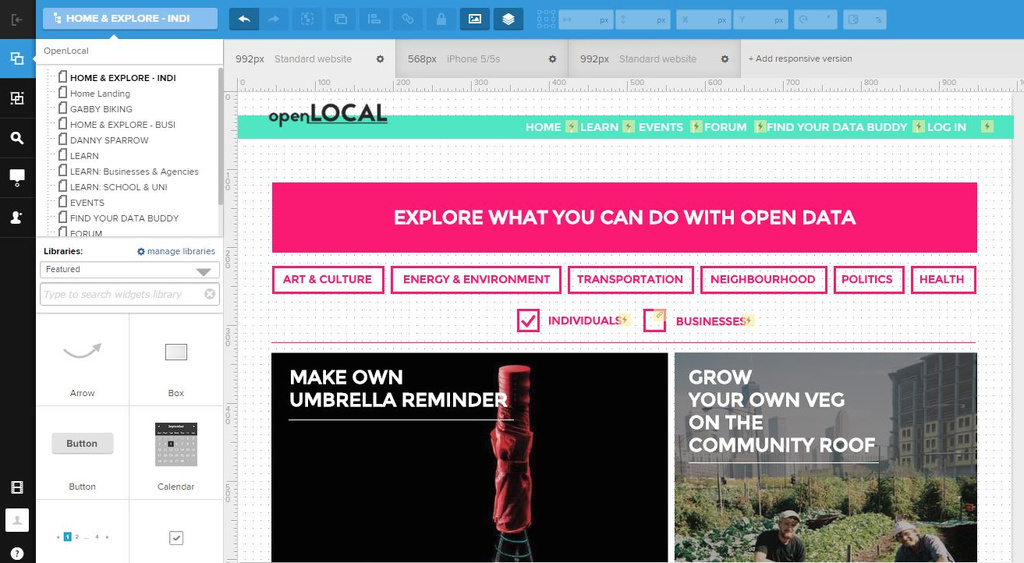Viewport: 1024px width, 563px height.
Task: Click the group elements dashed-circle icon
Action: [307, 19]
